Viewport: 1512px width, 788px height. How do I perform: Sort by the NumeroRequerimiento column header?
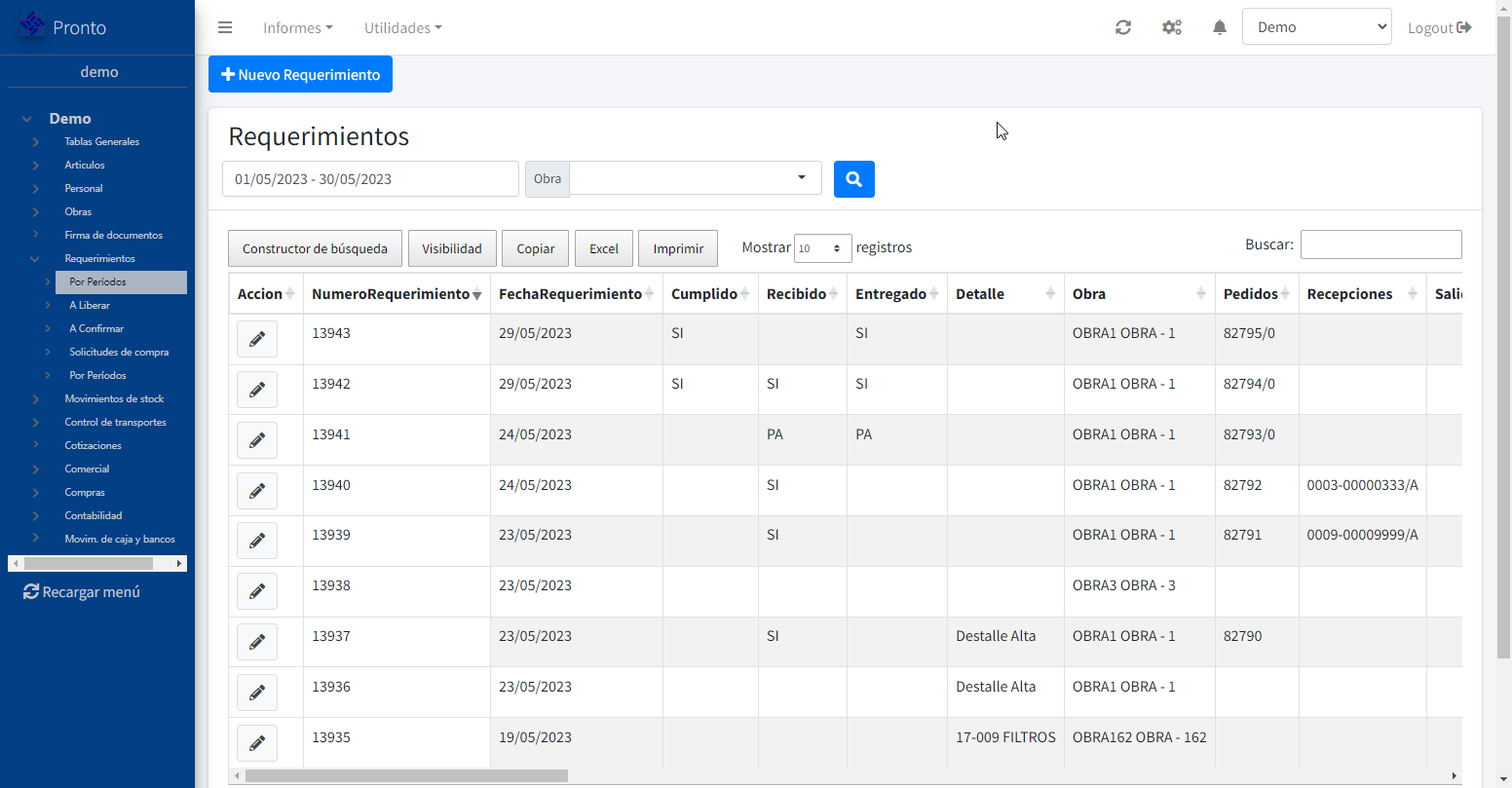coord(391,294)
